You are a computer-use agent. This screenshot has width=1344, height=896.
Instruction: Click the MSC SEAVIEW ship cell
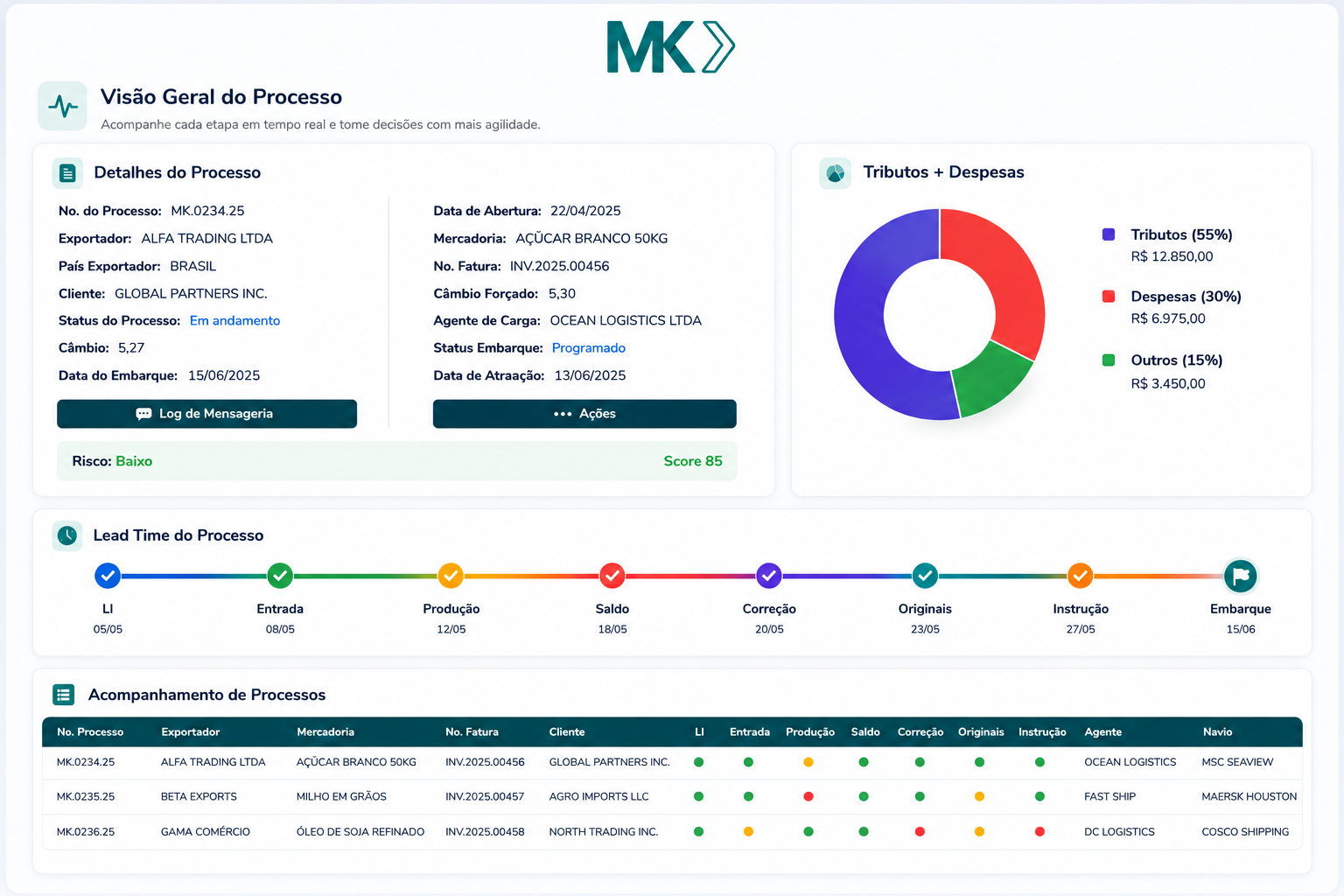(1237, 762)
